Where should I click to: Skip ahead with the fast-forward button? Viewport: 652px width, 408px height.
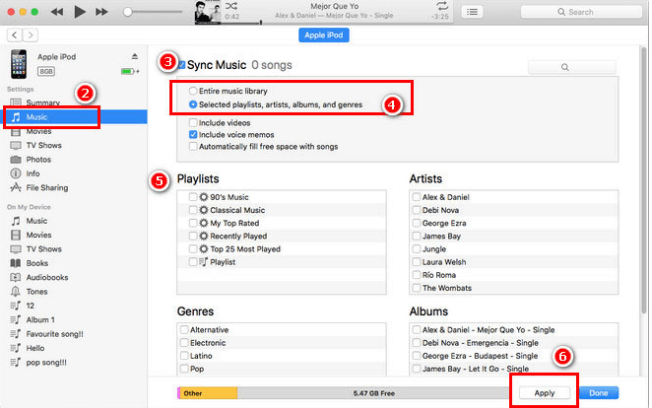102,12
